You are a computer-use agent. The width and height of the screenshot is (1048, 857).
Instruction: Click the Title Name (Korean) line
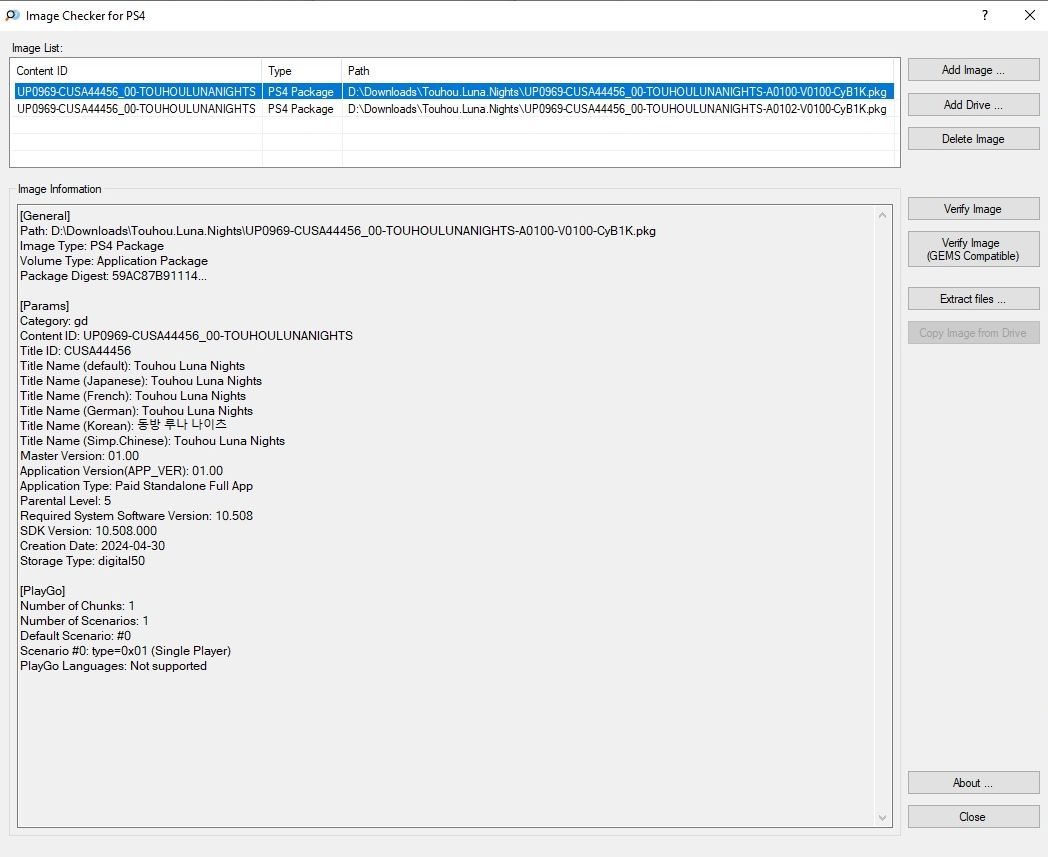pos(123,426)
